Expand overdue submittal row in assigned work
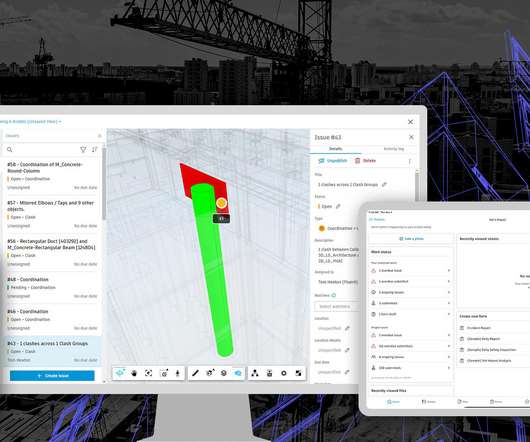The width and height of the screenshot is (530, 442). pos(411,281)
